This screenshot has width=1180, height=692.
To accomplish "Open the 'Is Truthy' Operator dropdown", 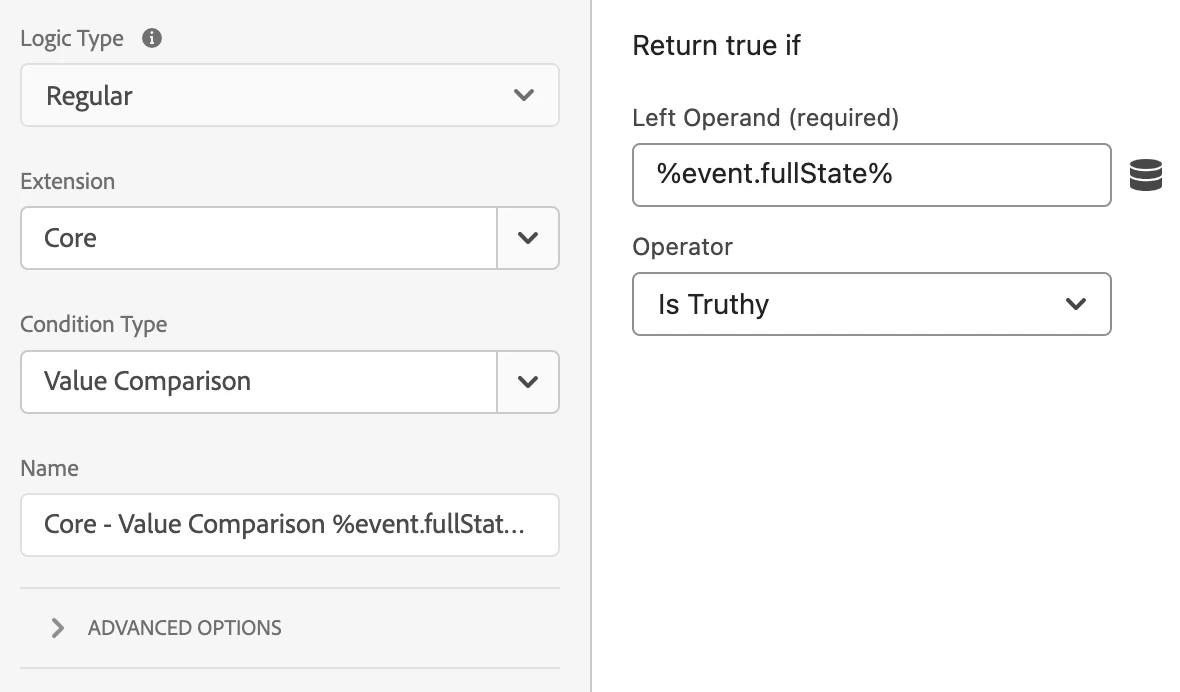I will point(871,304).
